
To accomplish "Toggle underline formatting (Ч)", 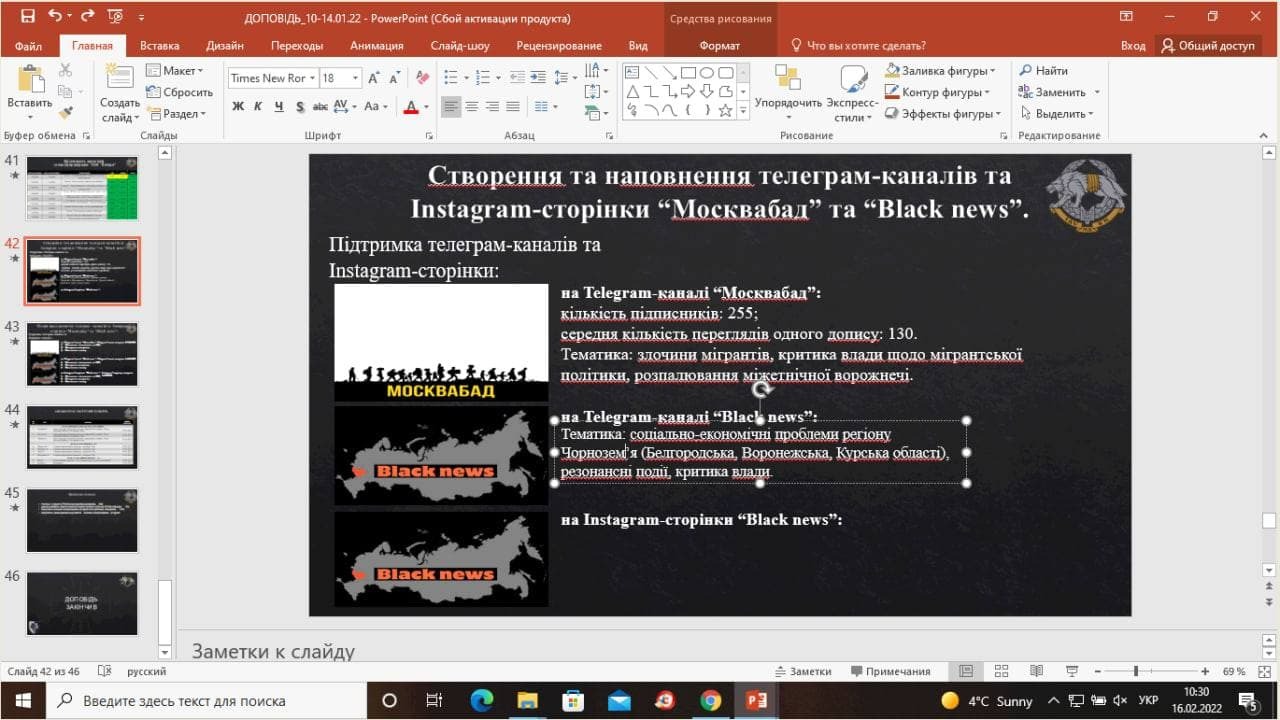I will [278, 107].
